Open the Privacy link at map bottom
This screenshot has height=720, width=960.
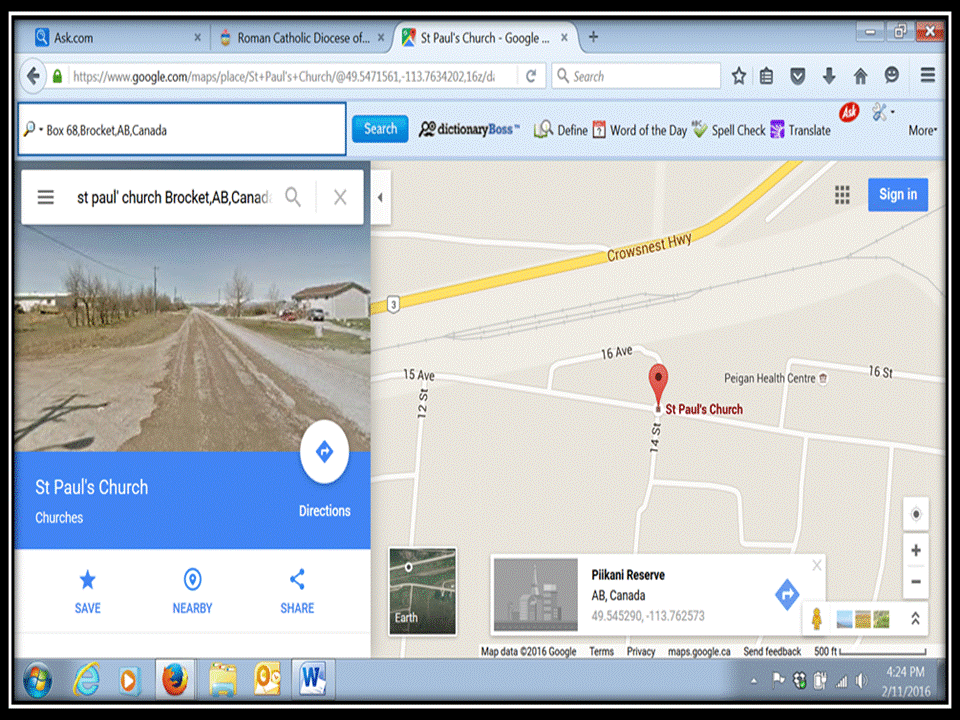pyautogui.click(x=640, y=651)
